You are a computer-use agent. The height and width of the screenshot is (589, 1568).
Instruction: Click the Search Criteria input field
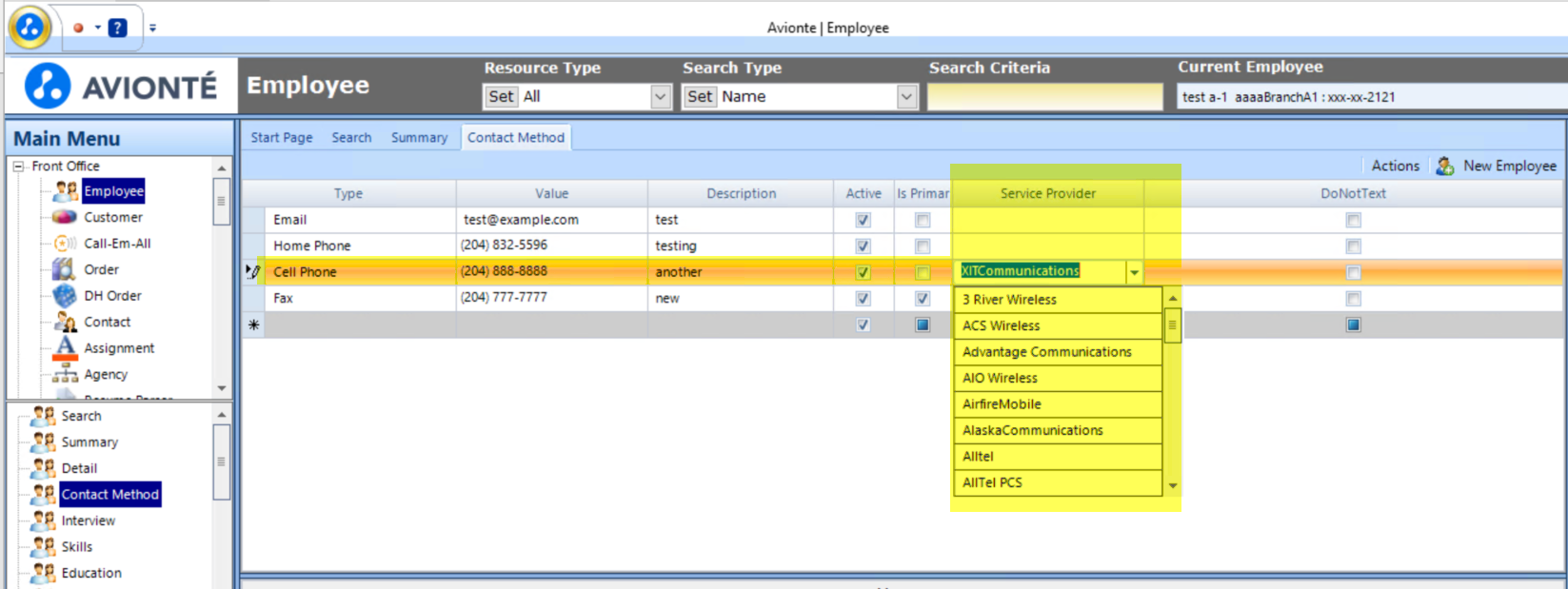click(x=1045, y=96)
